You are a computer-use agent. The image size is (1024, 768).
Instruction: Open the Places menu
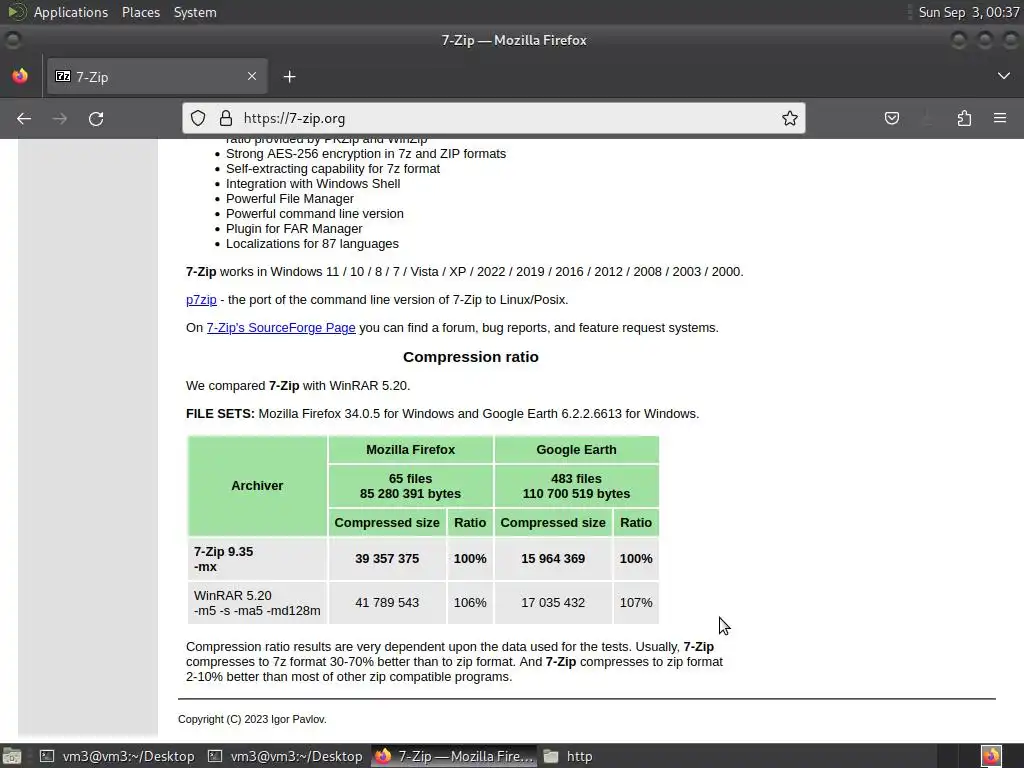(x=141, y=12)
